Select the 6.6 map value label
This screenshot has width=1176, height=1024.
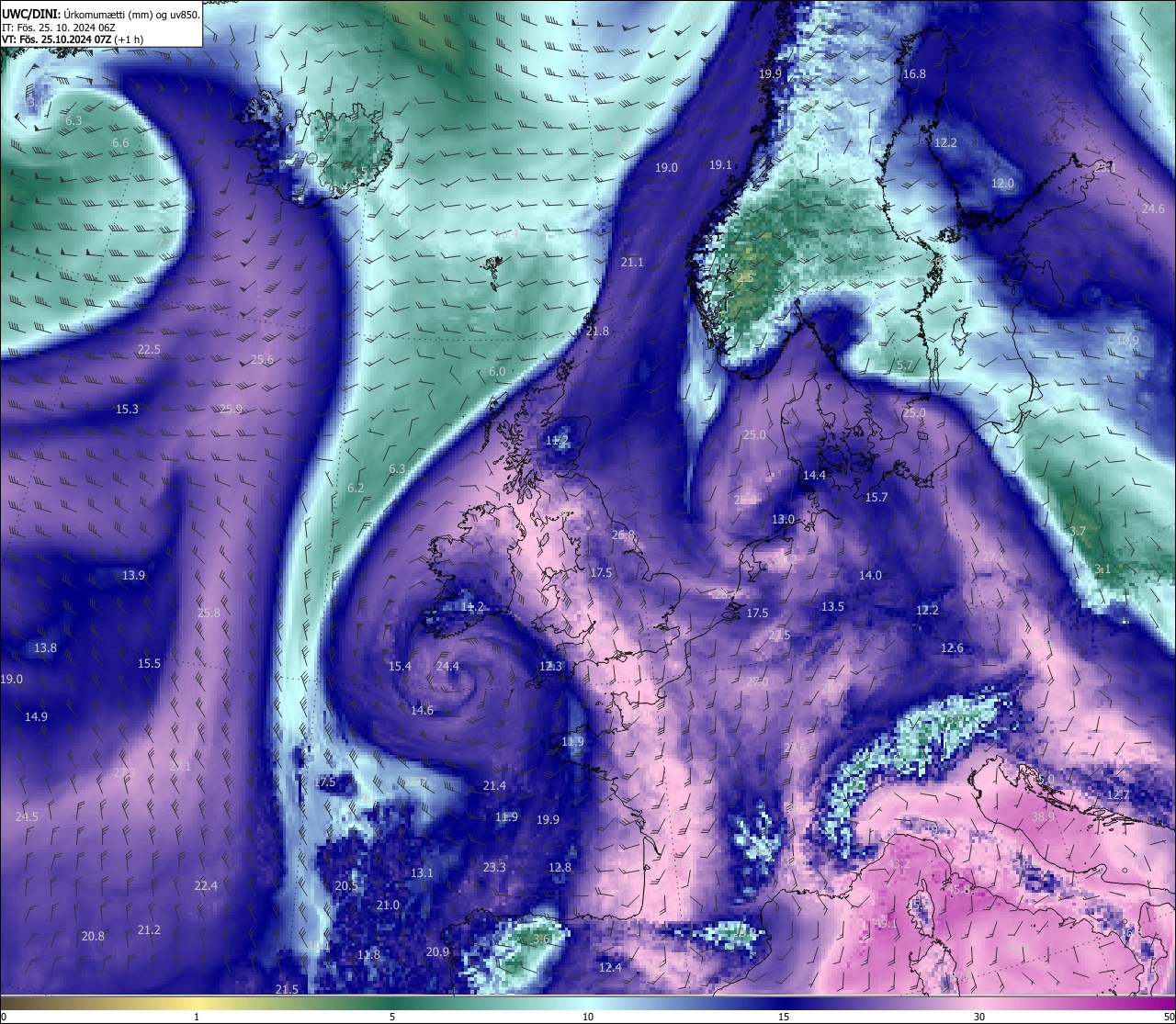[x=120, y=143]
